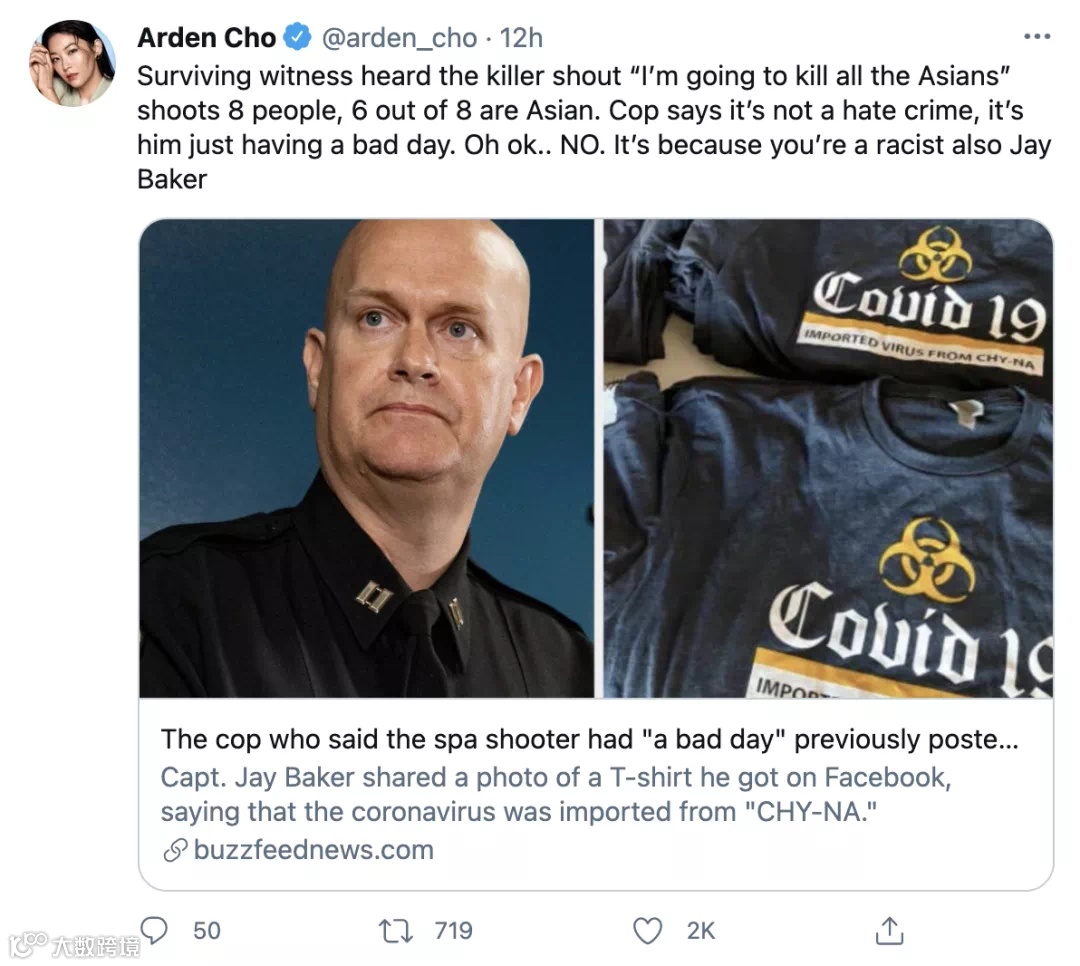Open the police captain photo in card
This screenshot has height=966, width=1080.
366,458
